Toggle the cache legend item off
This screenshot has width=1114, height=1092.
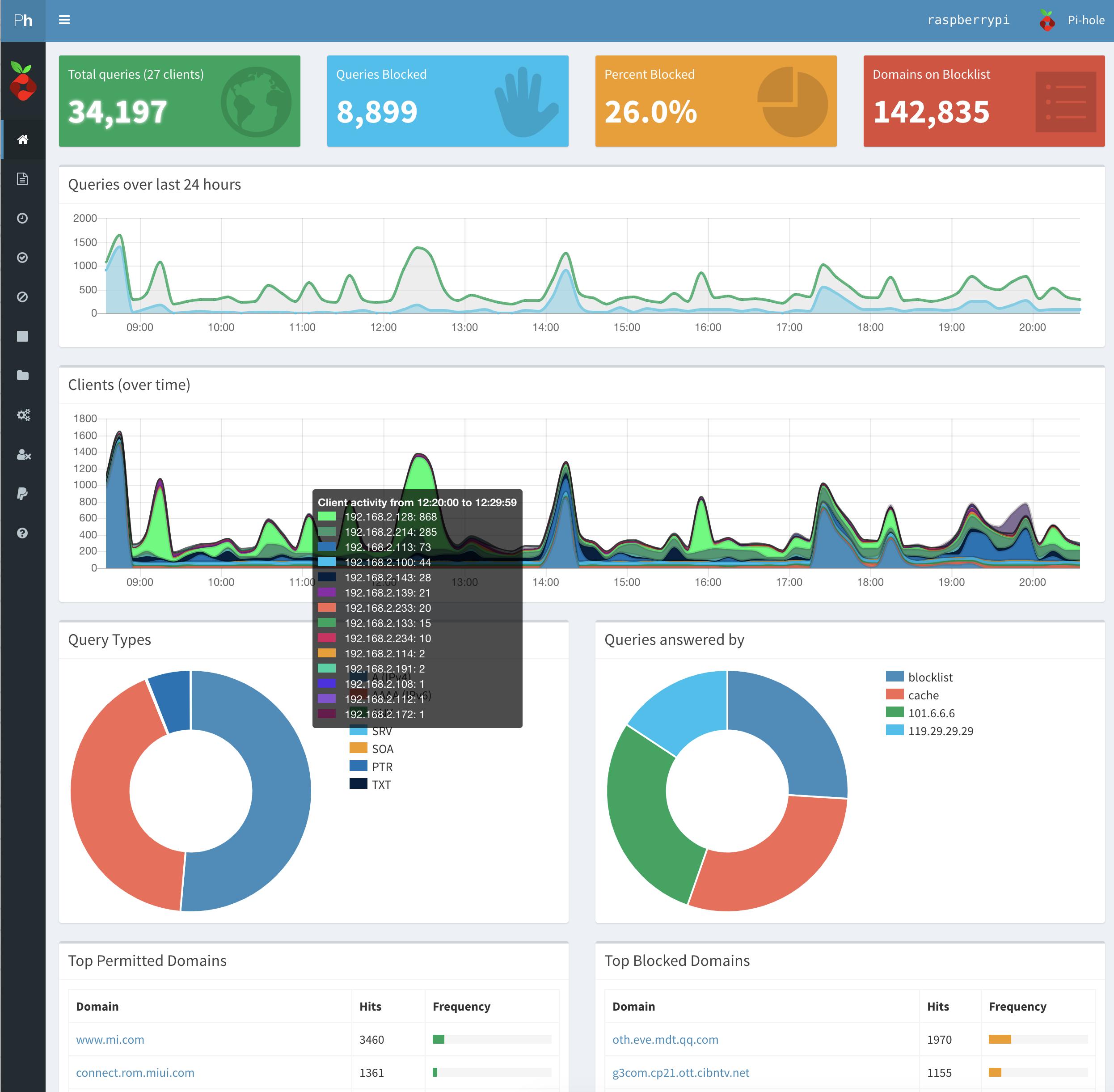[x=923, y=695]
